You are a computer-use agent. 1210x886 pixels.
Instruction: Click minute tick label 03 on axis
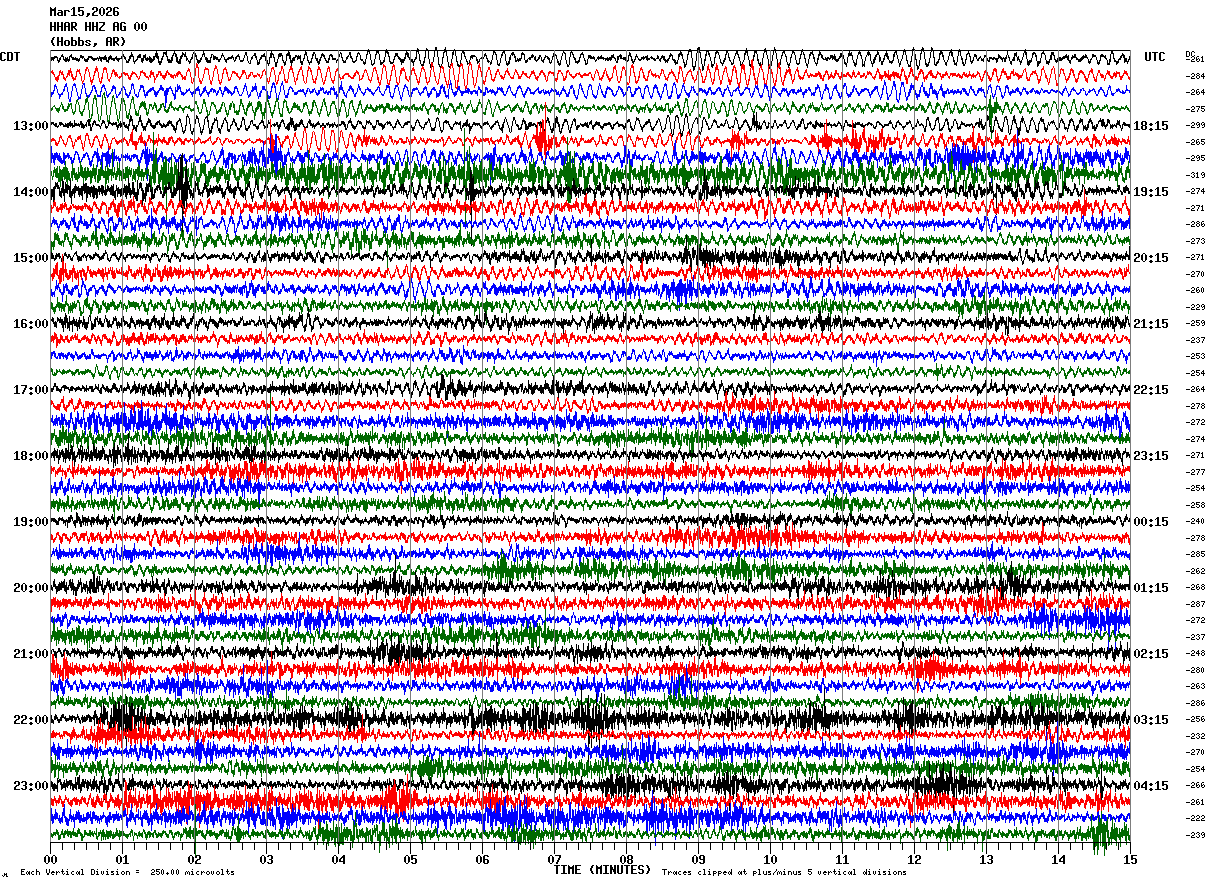point(266,860)
